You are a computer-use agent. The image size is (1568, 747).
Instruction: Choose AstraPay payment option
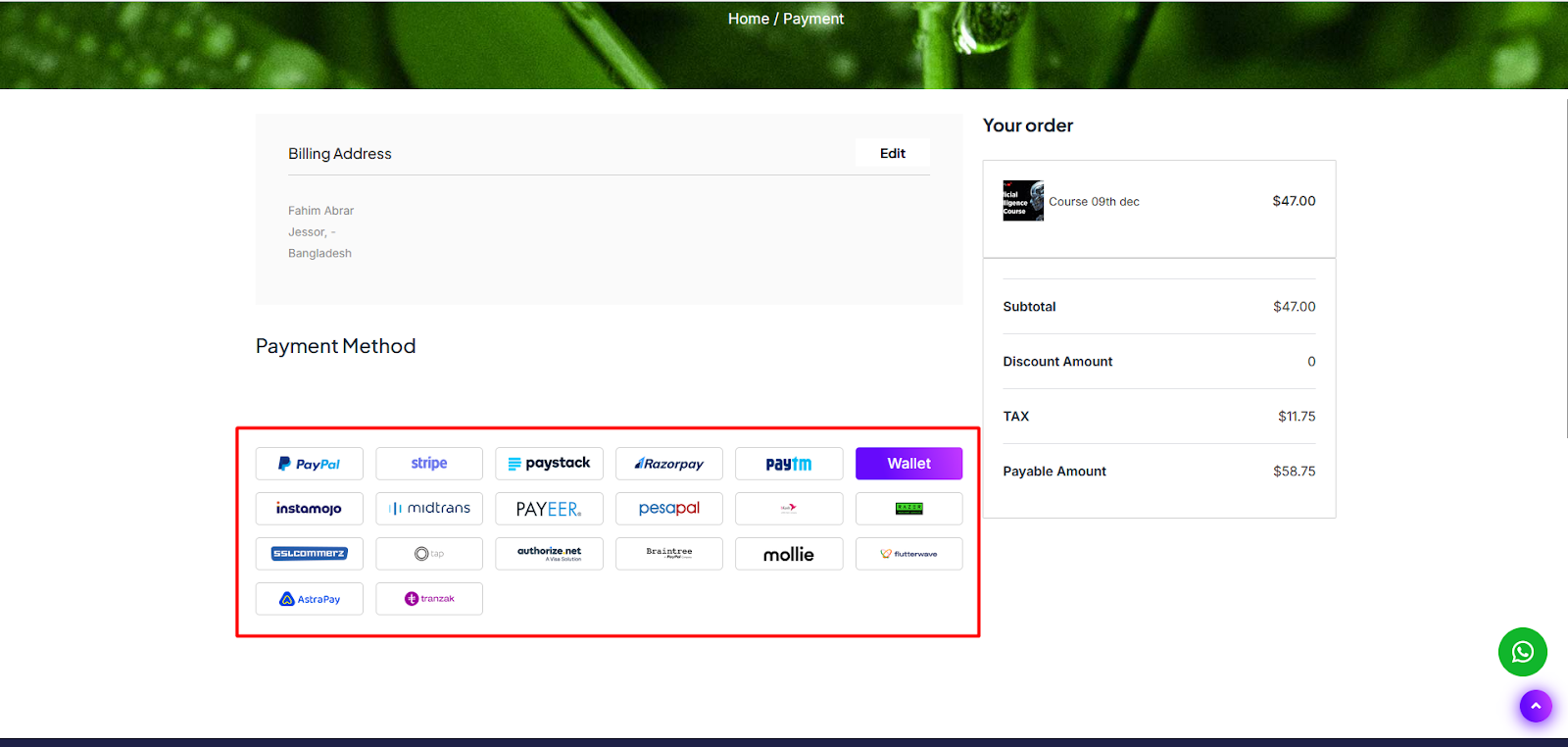pos(310,599)
